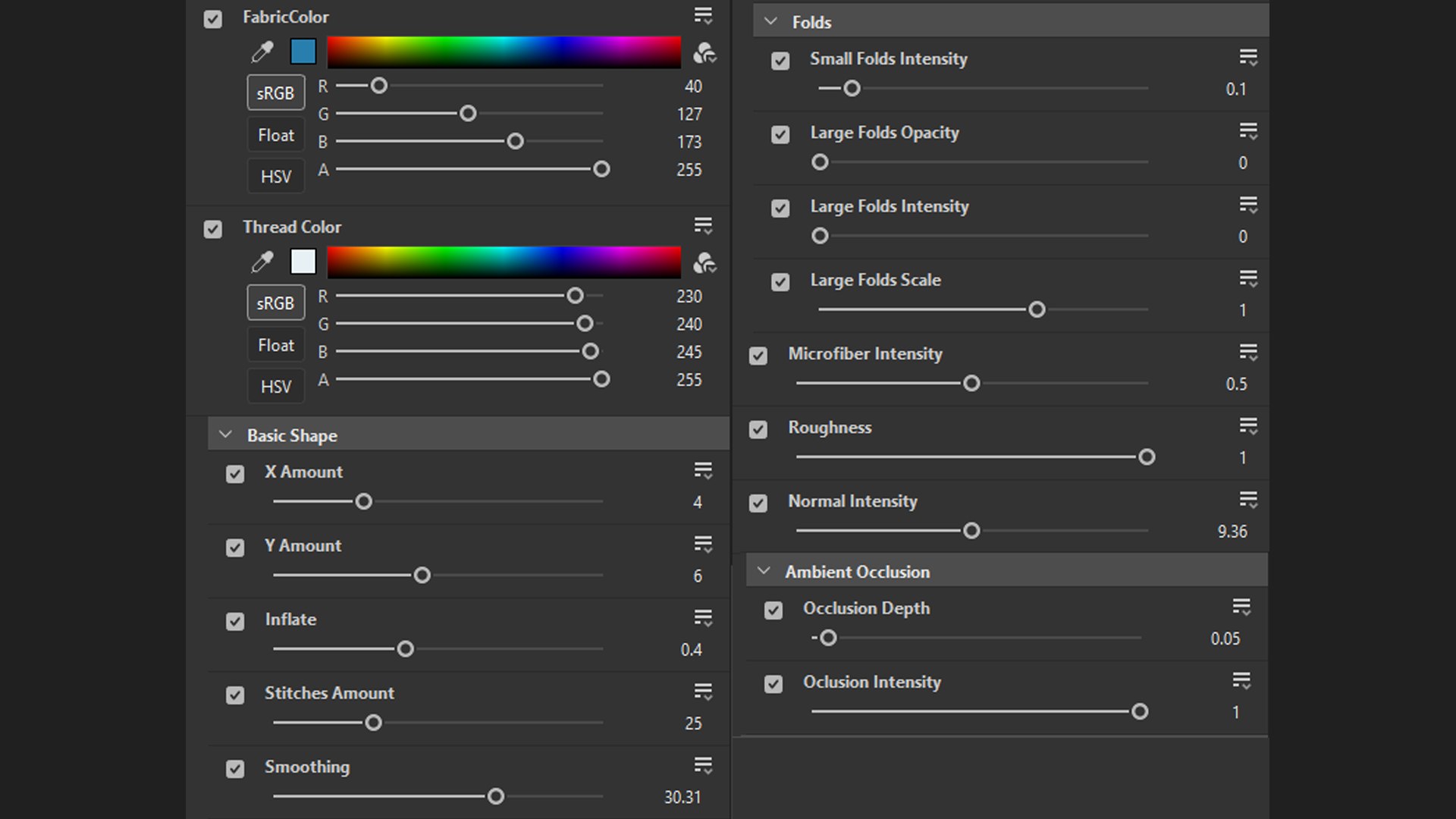Toggle the Microfiber Intensity checkbox
This screenshot has width=1456, height=819.
click(x=758, y=356)
